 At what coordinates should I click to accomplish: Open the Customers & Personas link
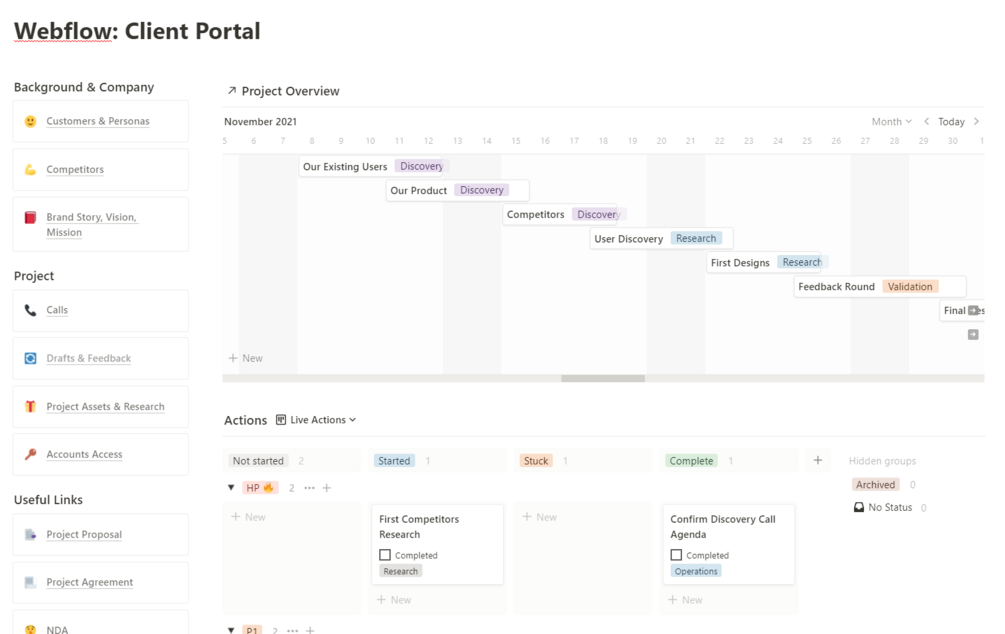tap(97, 121)
